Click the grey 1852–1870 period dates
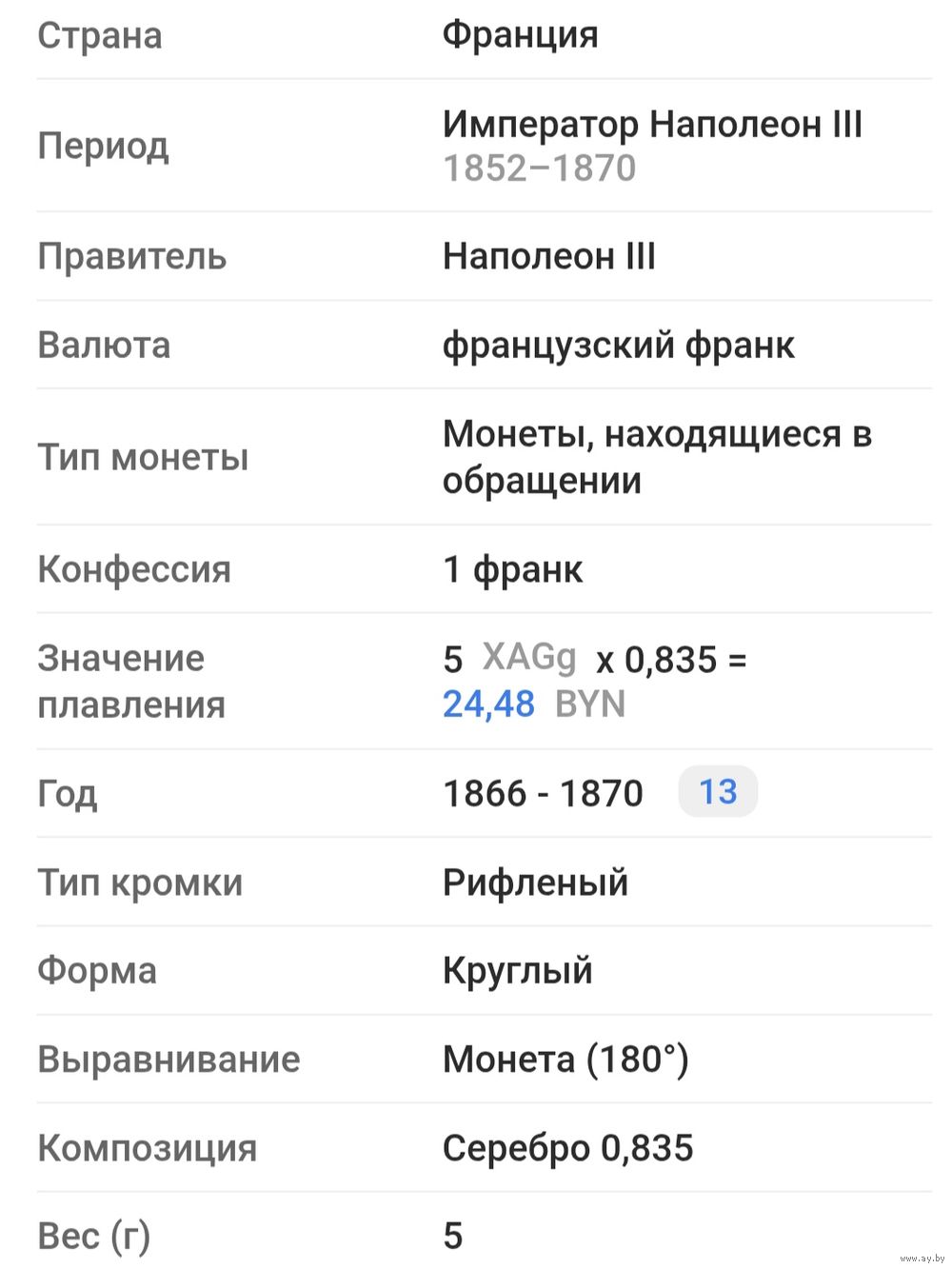The height and width of the screenshot is (1269, 952). (539, 169)
